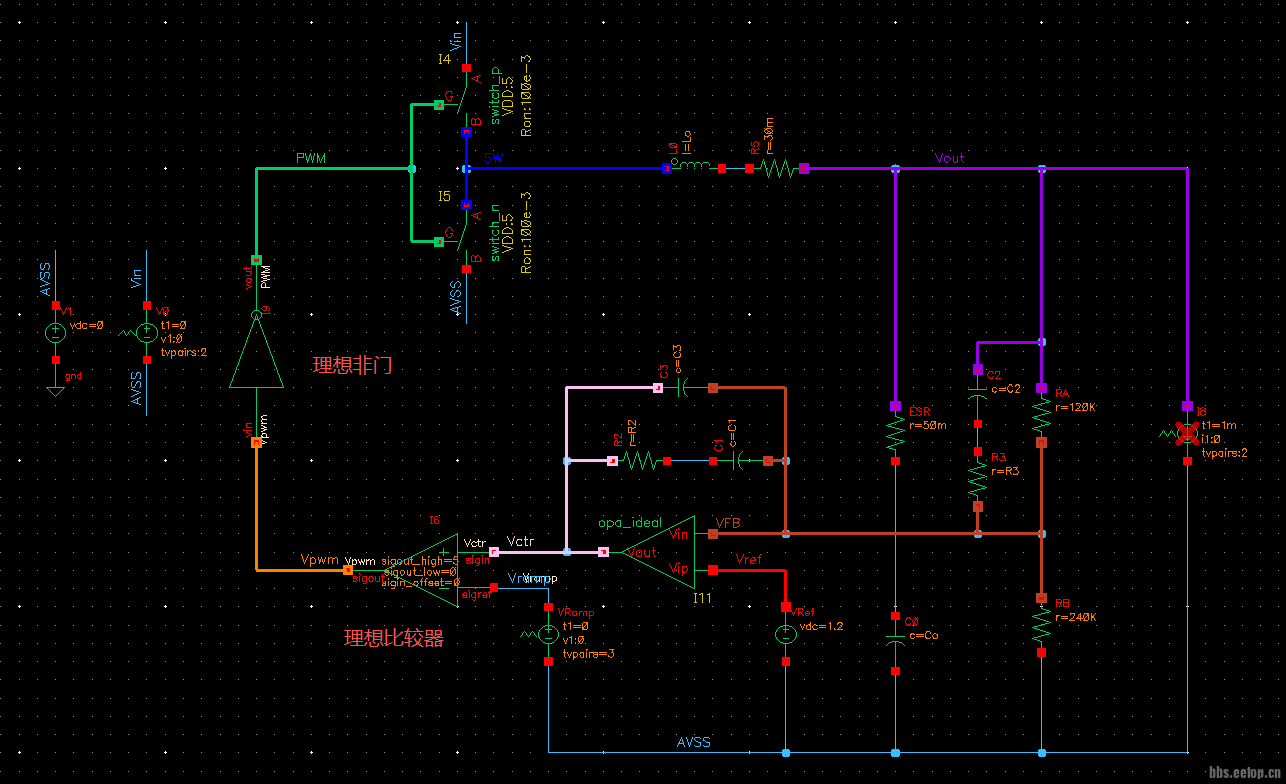Select the red-crossed current source I8
Image resolution: width=1286 pixels, height=784 pixels.
click(x=1187, y=434)
